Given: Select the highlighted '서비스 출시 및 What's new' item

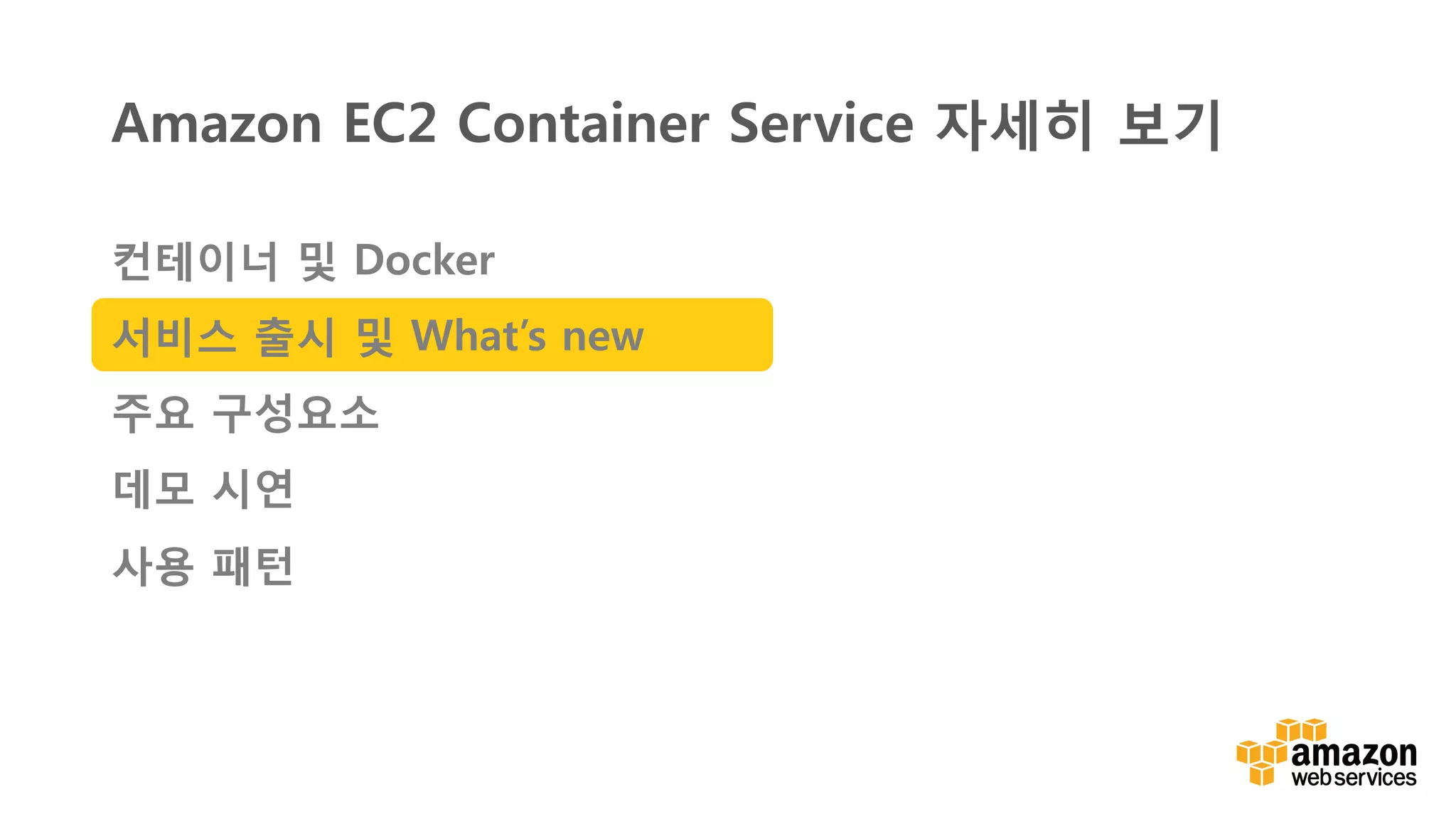Looking at the screenshot, I should [378, 336].
